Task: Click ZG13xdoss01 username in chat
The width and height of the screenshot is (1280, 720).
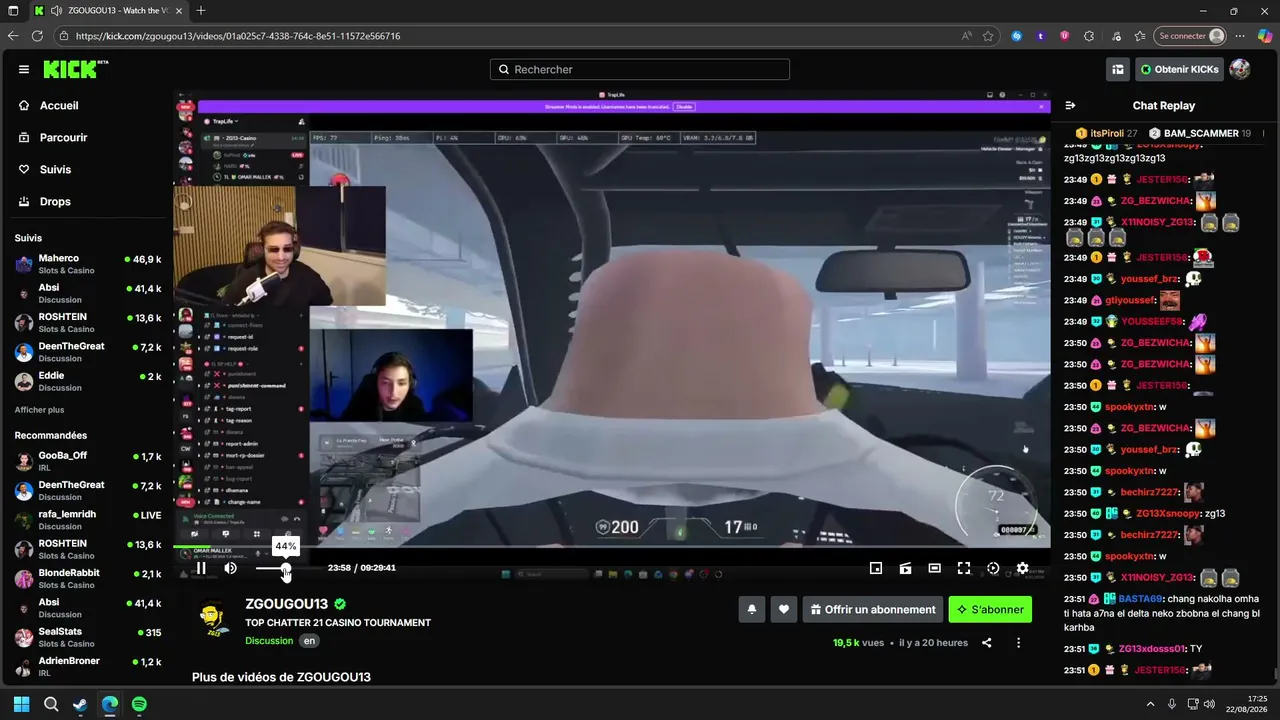Action: tap(1152, 648)
